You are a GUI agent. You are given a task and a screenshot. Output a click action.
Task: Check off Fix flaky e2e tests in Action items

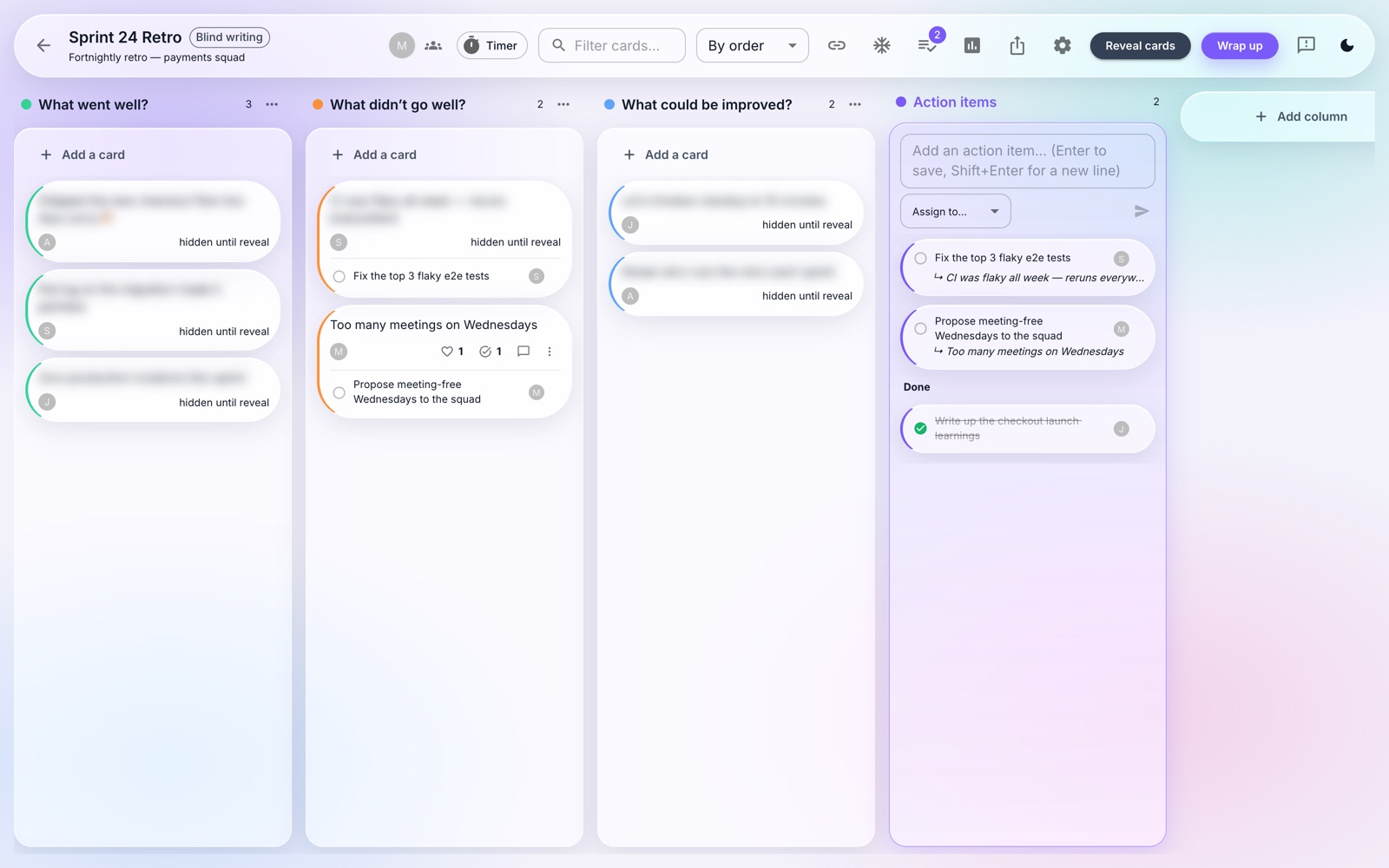pyautogui.click(x=920, y=259)
